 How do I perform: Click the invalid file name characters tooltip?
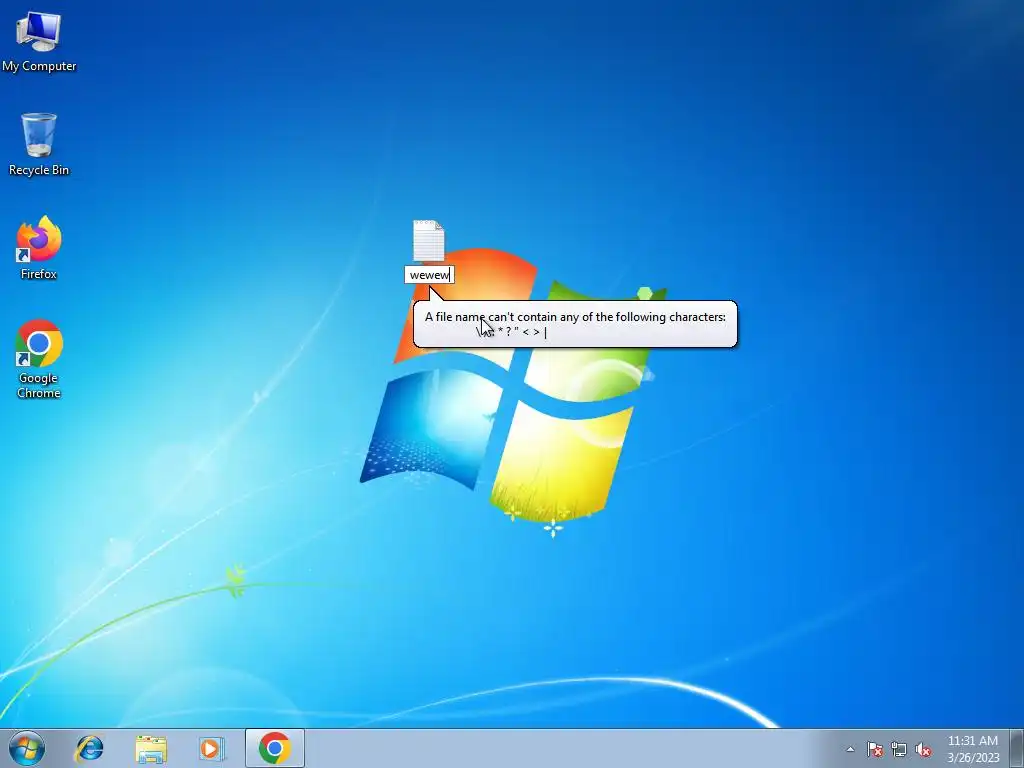(x=575, y=324)
